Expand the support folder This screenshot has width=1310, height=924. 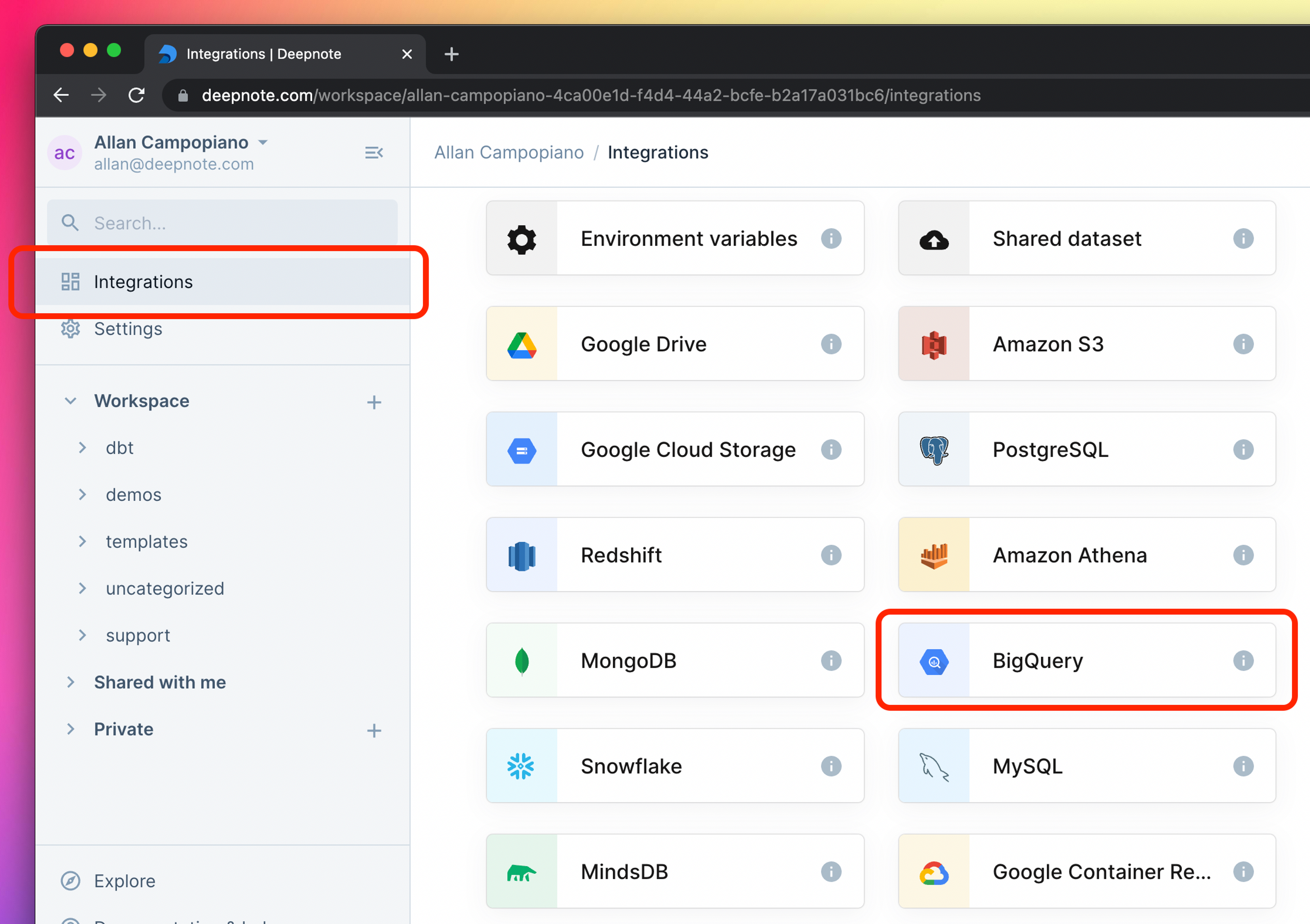[82, 635]
